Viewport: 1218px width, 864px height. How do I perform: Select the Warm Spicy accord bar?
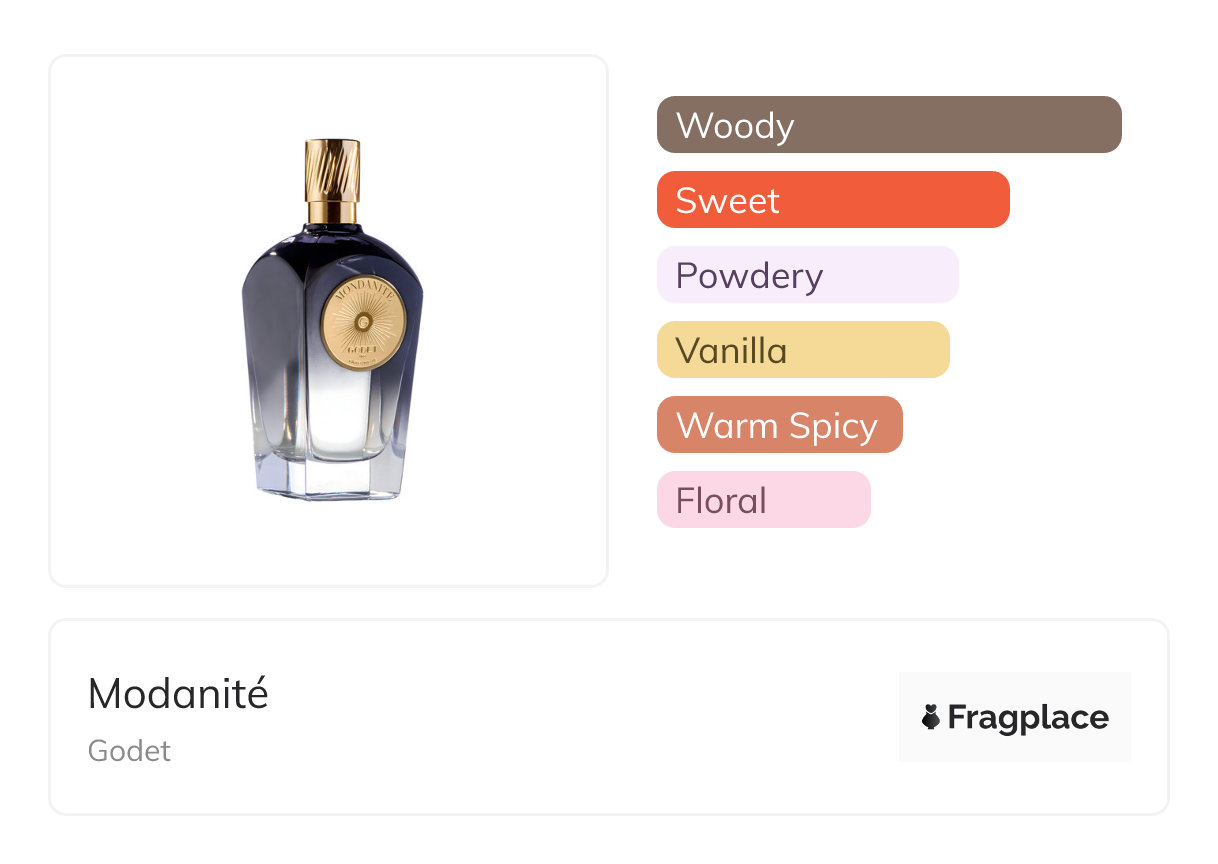(x=779, y=425)
